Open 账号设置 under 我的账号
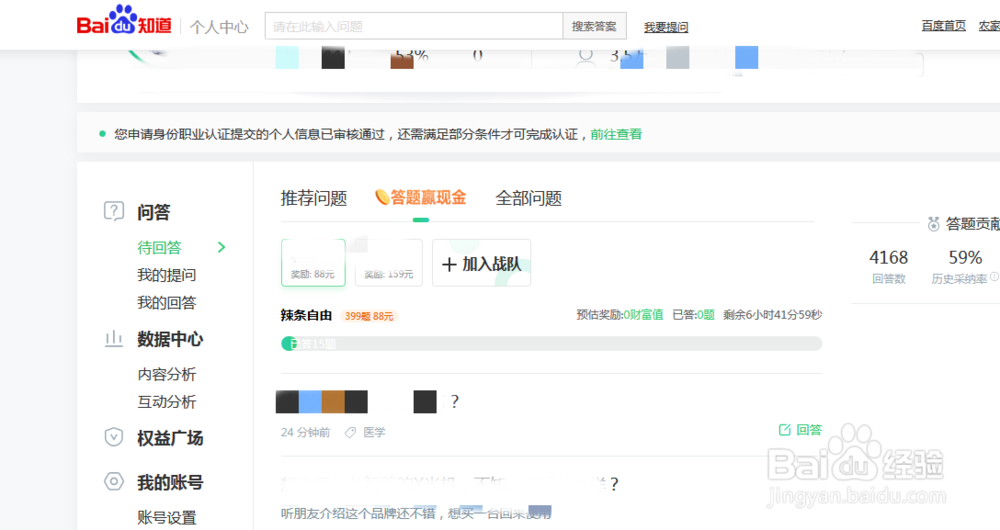1000x530 pixels. click(166, 517)
